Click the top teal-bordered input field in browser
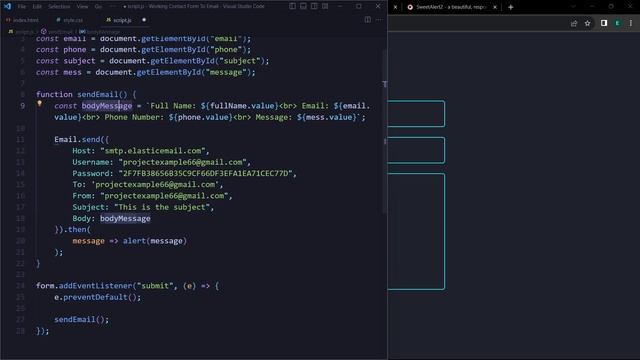This screenshot has height=360, width=640. click(x=416, y=113)
